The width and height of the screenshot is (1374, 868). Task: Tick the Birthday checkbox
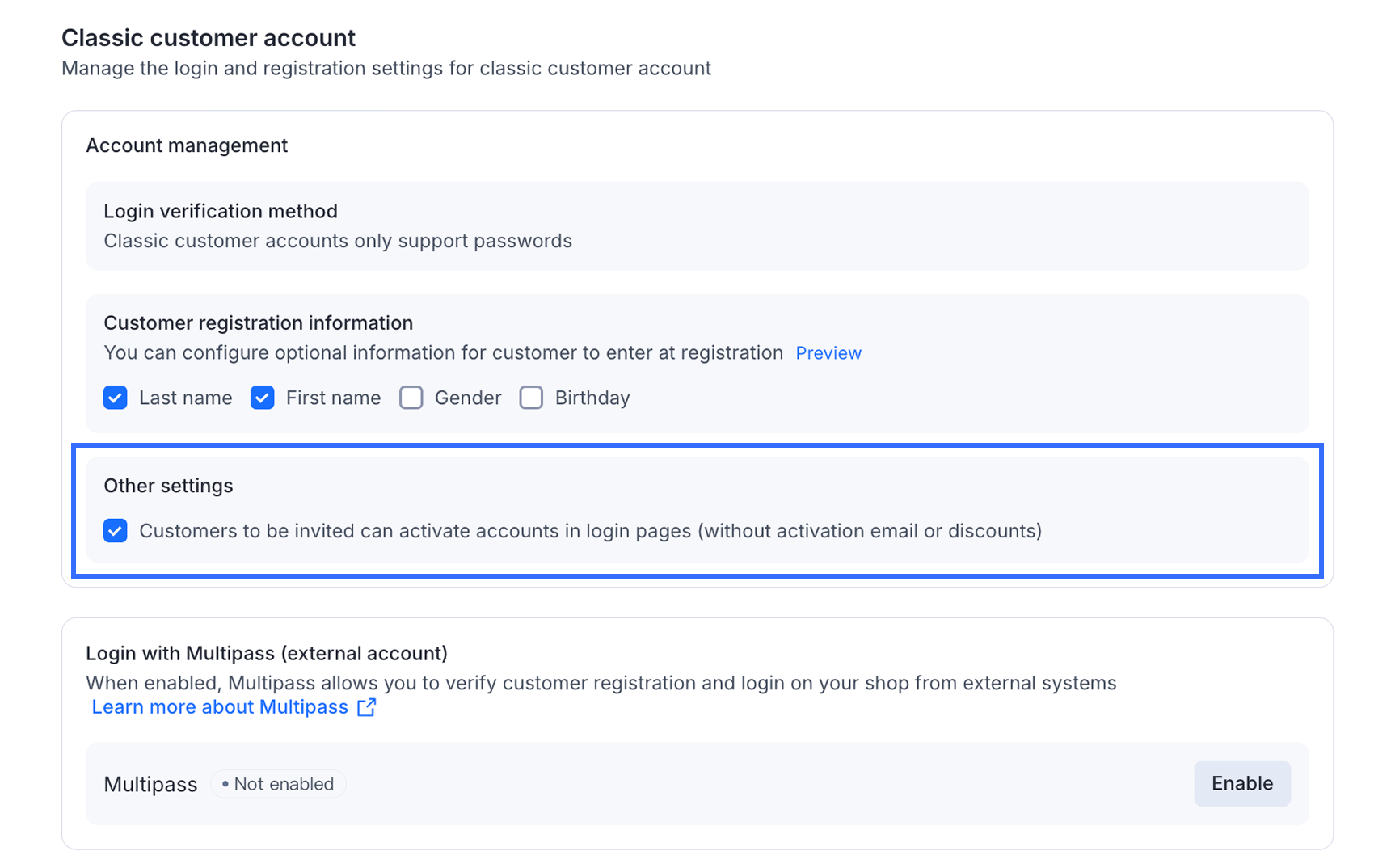tap(531, 398)
